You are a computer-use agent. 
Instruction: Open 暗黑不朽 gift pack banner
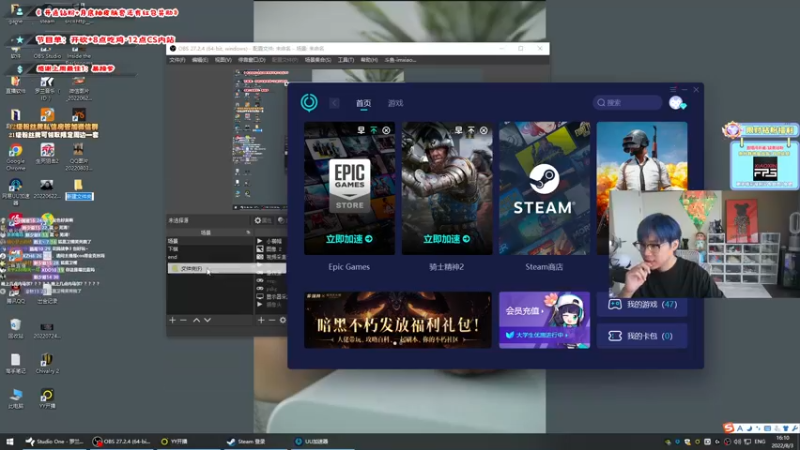[397, 320]
